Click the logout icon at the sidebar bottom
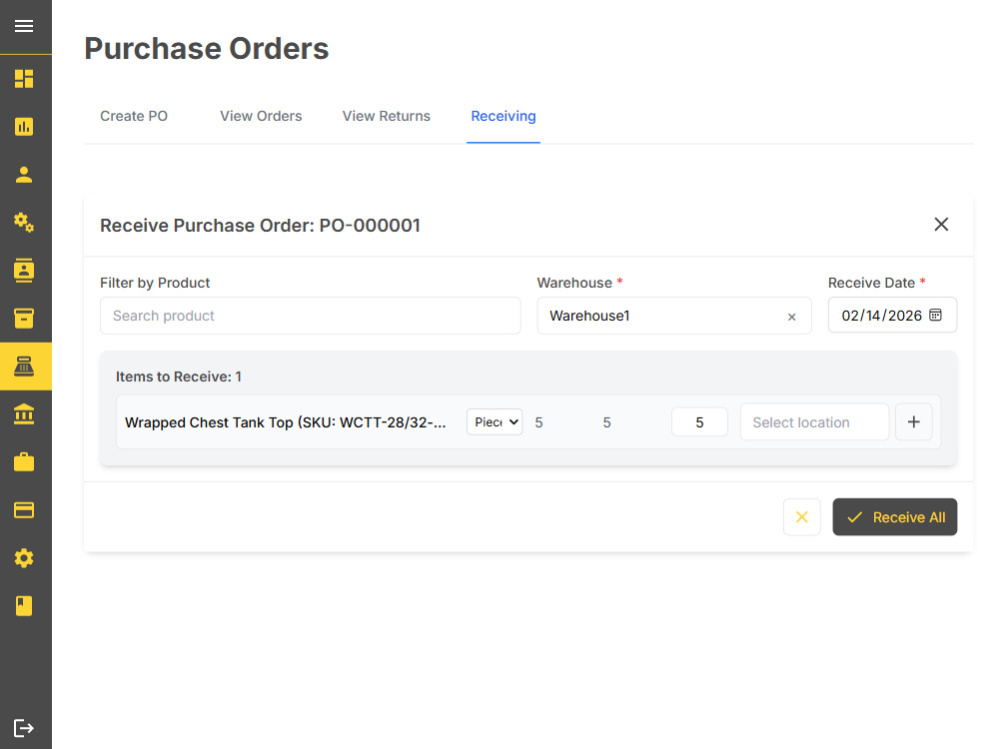This screenshot has height=749, width=1000. pyautogui.click(x=24, y=728)
